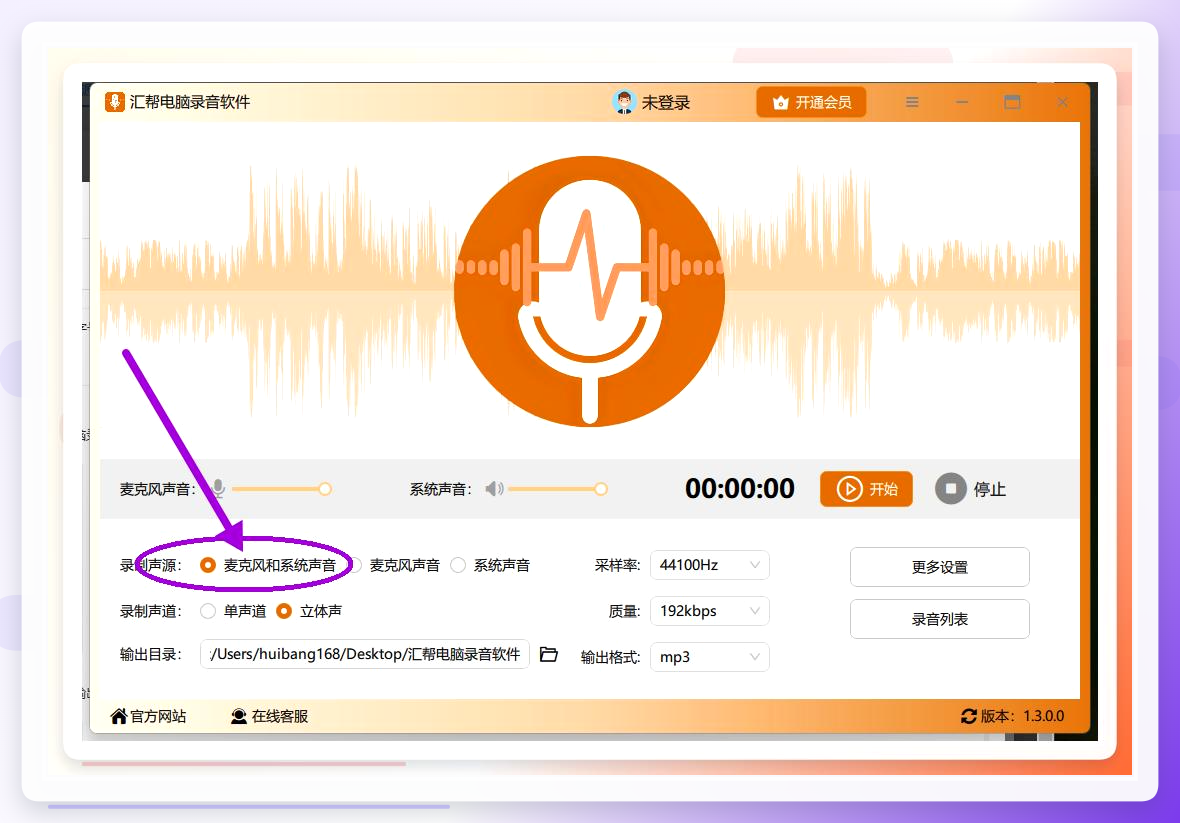The height and width of the screenshot is (823, 1180).
Task: Maximize the recorder window
Action: pos(1012,102)
